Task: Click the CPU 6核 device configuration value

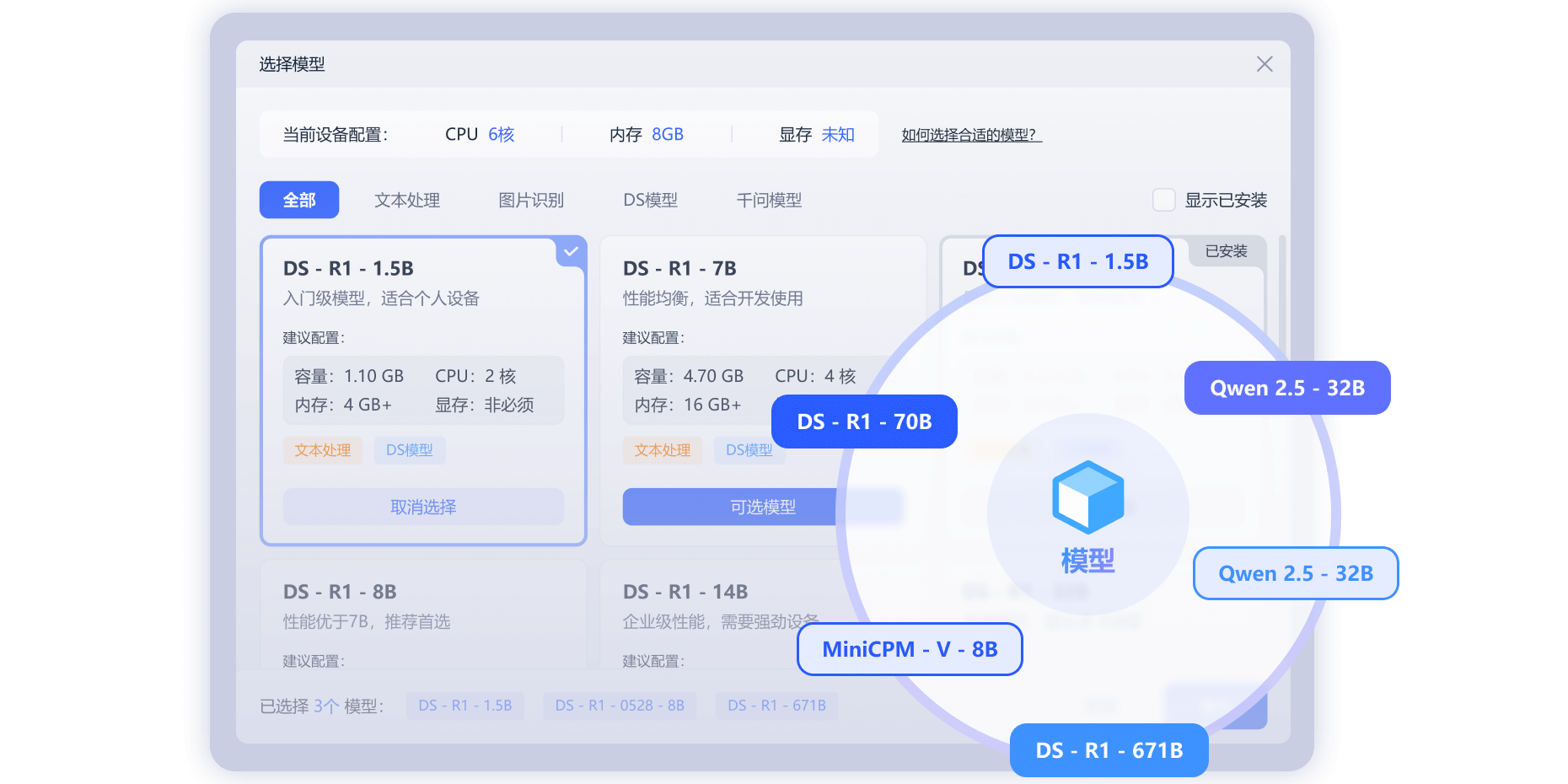Action: click(x=480, y=135)
